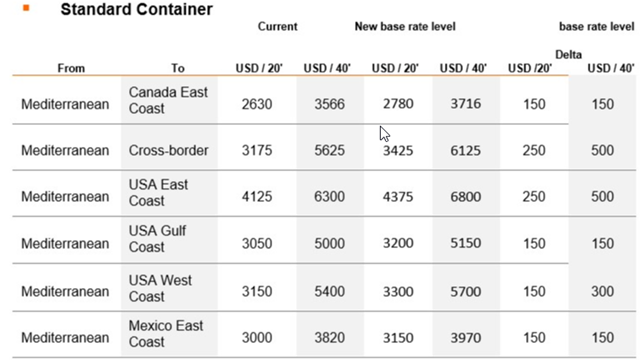
Task: Select the Cross-border destination cell
Action: (168, 150)
